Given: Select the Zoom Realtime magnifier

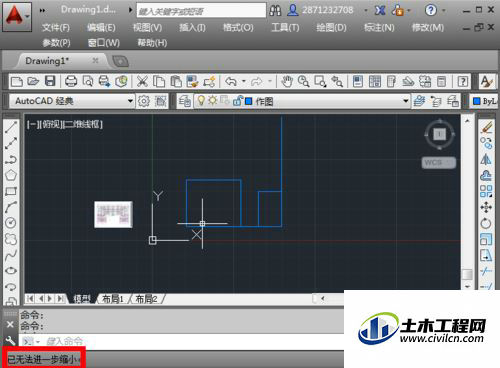Looking at the screenshot, I should click(303, 81).
